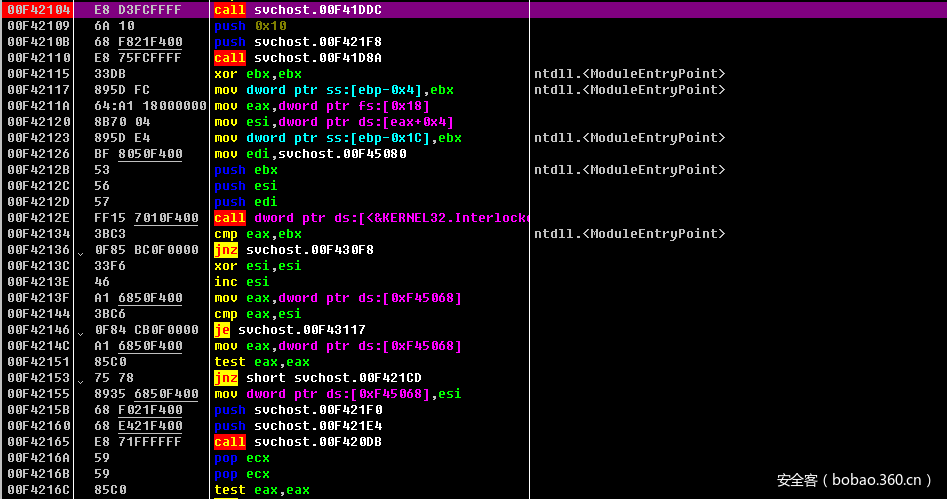The width and height of the screenshot is (947, 499).
Task: Click the xor ebx,ebx instruction row
Action: click(x=258, y=73)
